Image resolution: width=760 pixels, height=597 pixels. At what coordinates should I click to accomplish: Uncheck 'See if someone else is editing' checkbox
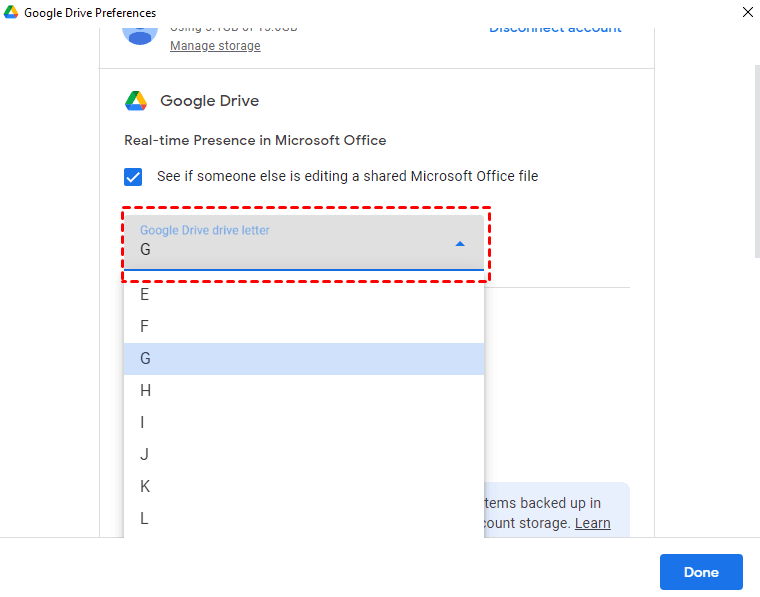click(x=133, y=177)
